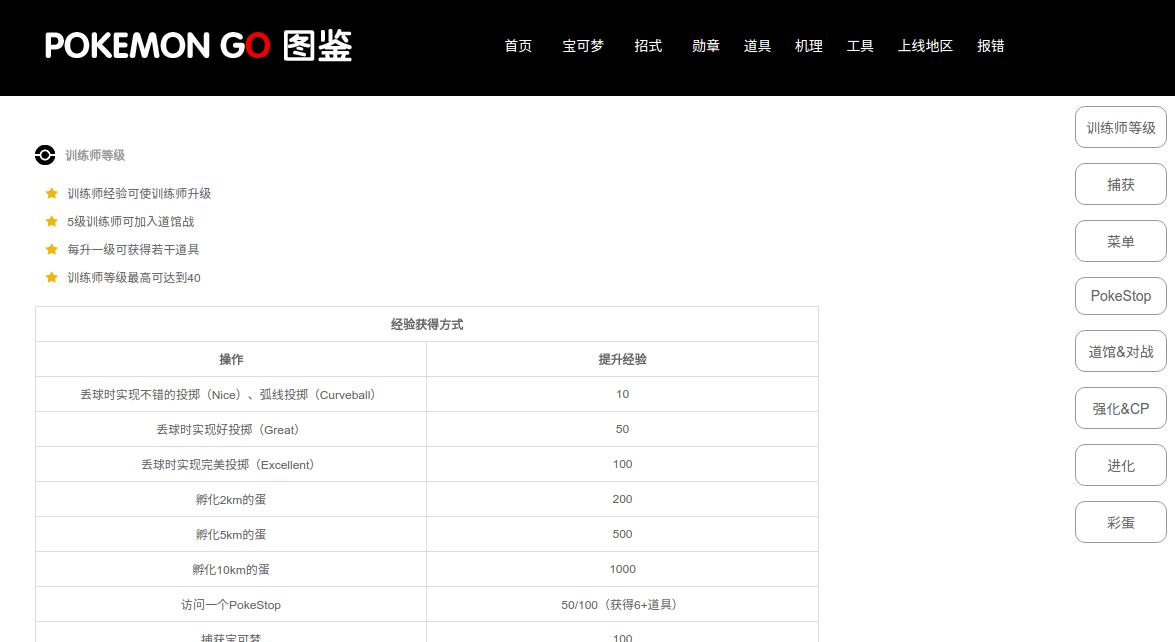
Task: Open the 道具 navigation item
Action: tap(757, 46)
